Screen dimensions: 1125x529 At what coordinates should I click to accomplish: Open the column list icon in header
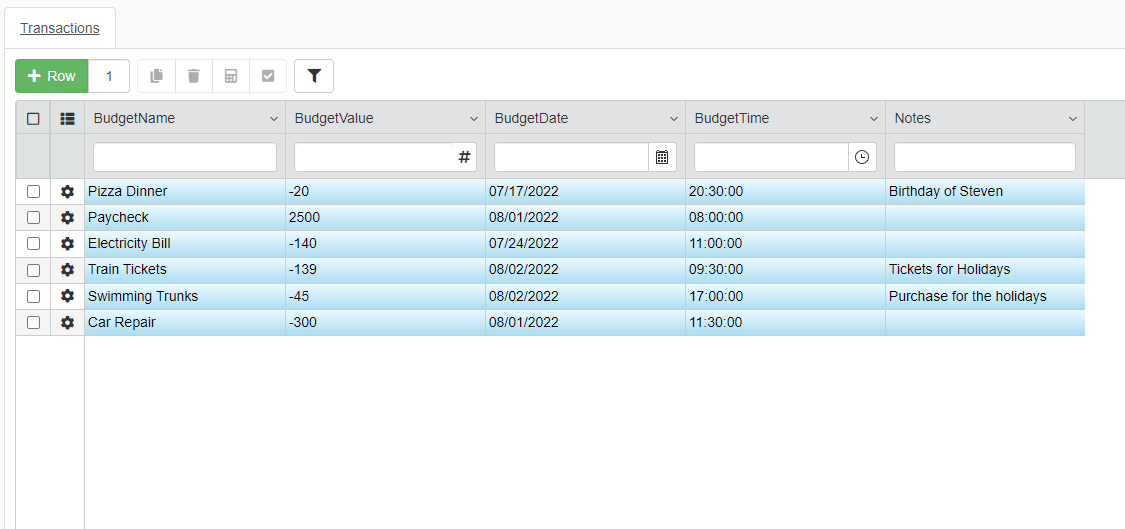[x=67, y=118]
